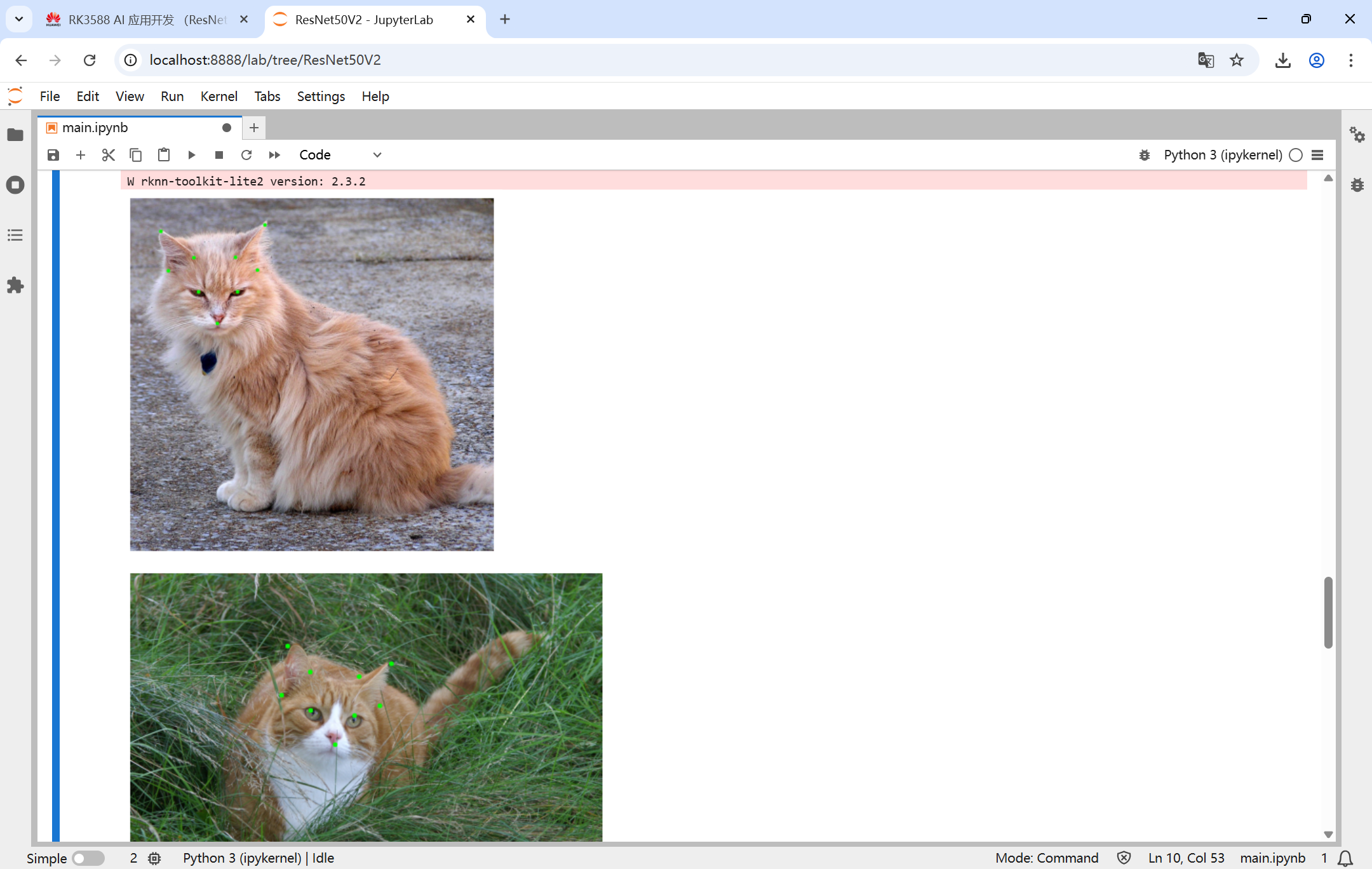The image size is (1372, 869).
Task: Open the Running Terminals and Kernels panel
Action: 15,185
